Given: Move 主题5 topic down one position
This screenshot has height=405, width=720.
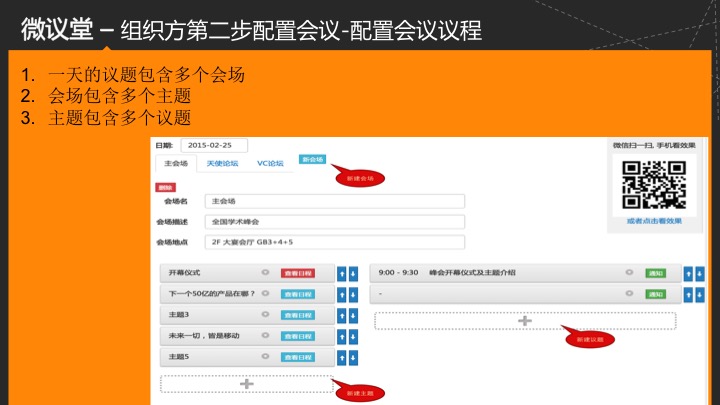Looking at the screenshot, I should click(x=352, y=357).
